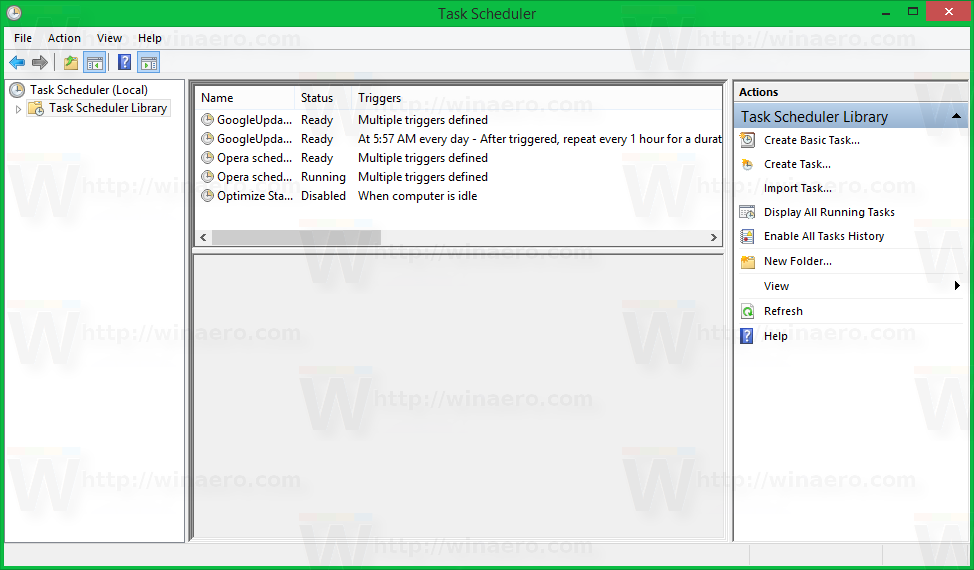
Task: Toggle Show/Hide Action Pane toolbar icon
Action: point(149,62)
